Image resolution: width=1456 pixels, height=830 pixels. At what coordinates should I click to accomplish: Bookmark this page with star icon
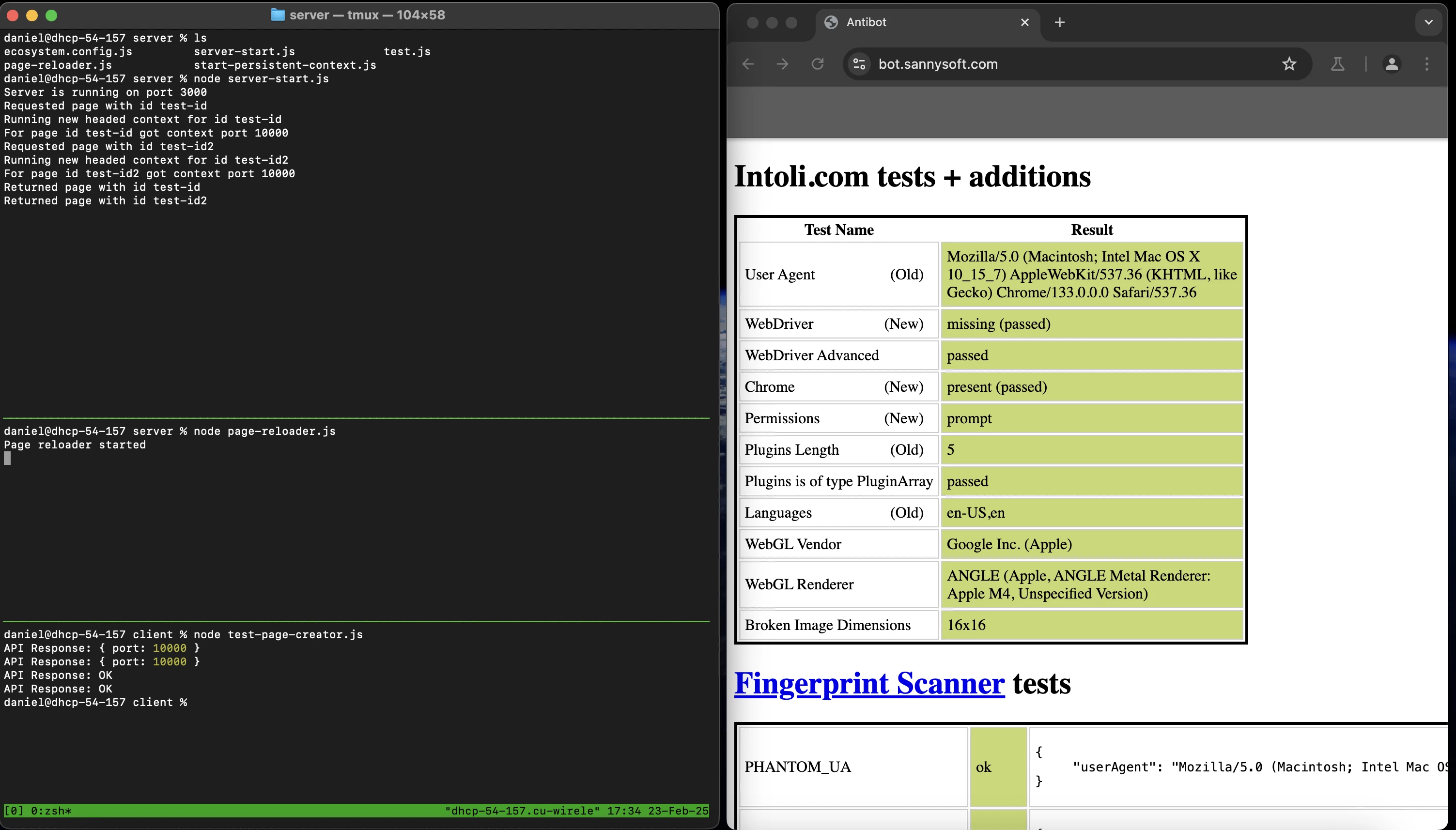(x=1289, y=64)
